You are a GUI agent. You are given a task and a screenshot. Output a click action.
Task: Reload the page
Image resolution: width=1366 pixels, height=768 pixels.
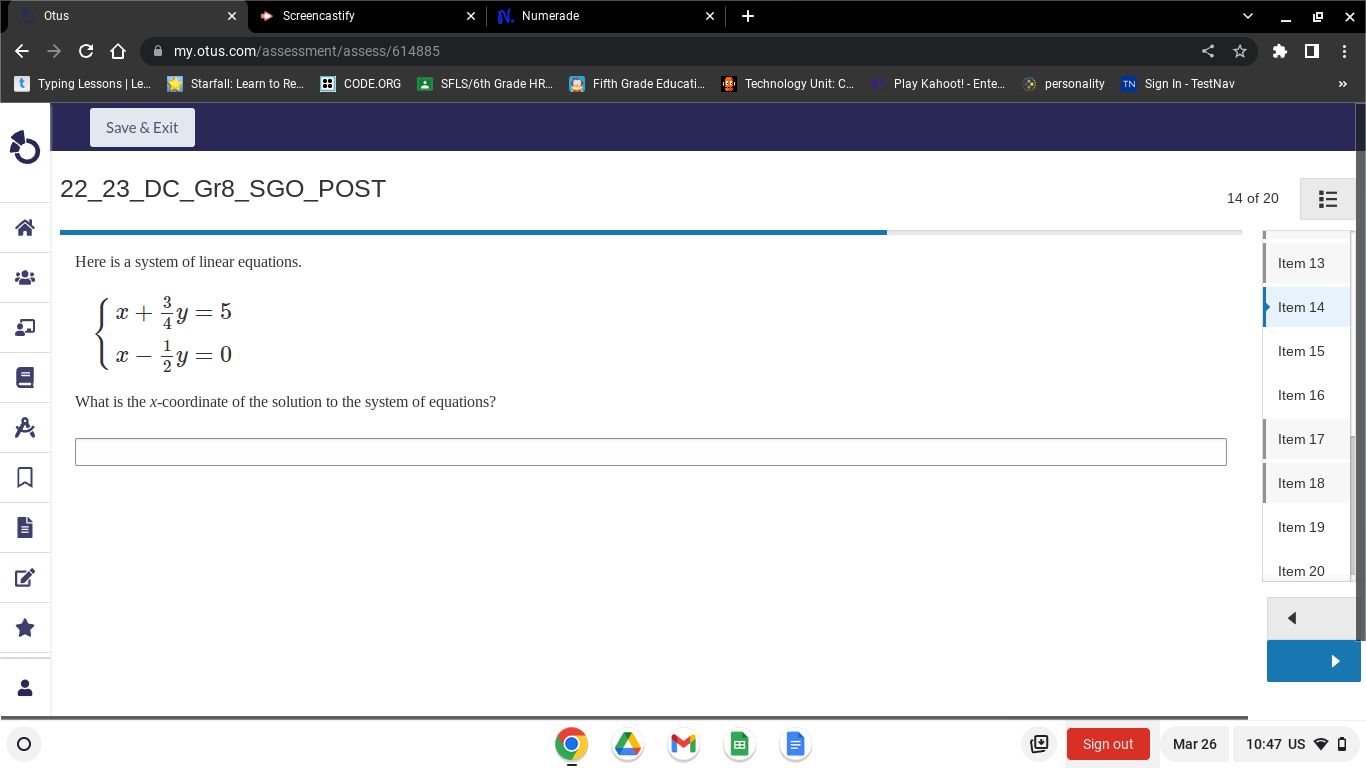(86, 51)
